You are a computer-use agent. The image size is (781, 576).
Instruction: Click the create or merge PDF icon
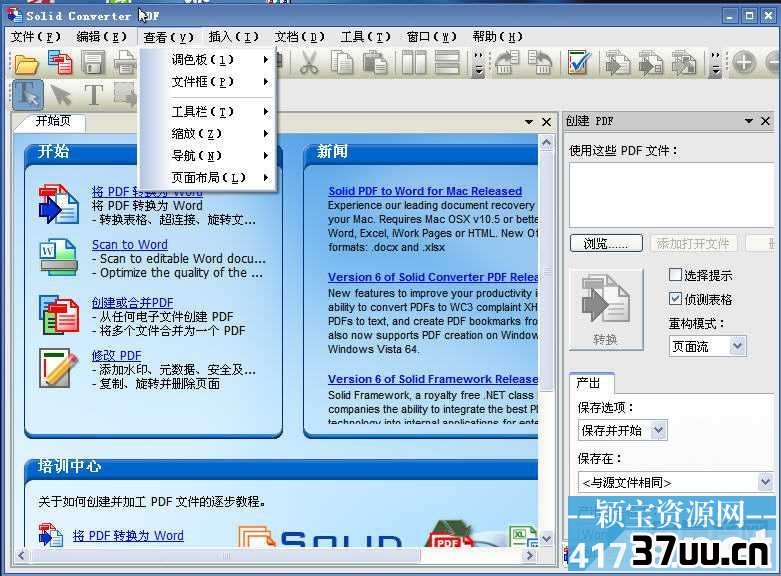click(59, 315)
